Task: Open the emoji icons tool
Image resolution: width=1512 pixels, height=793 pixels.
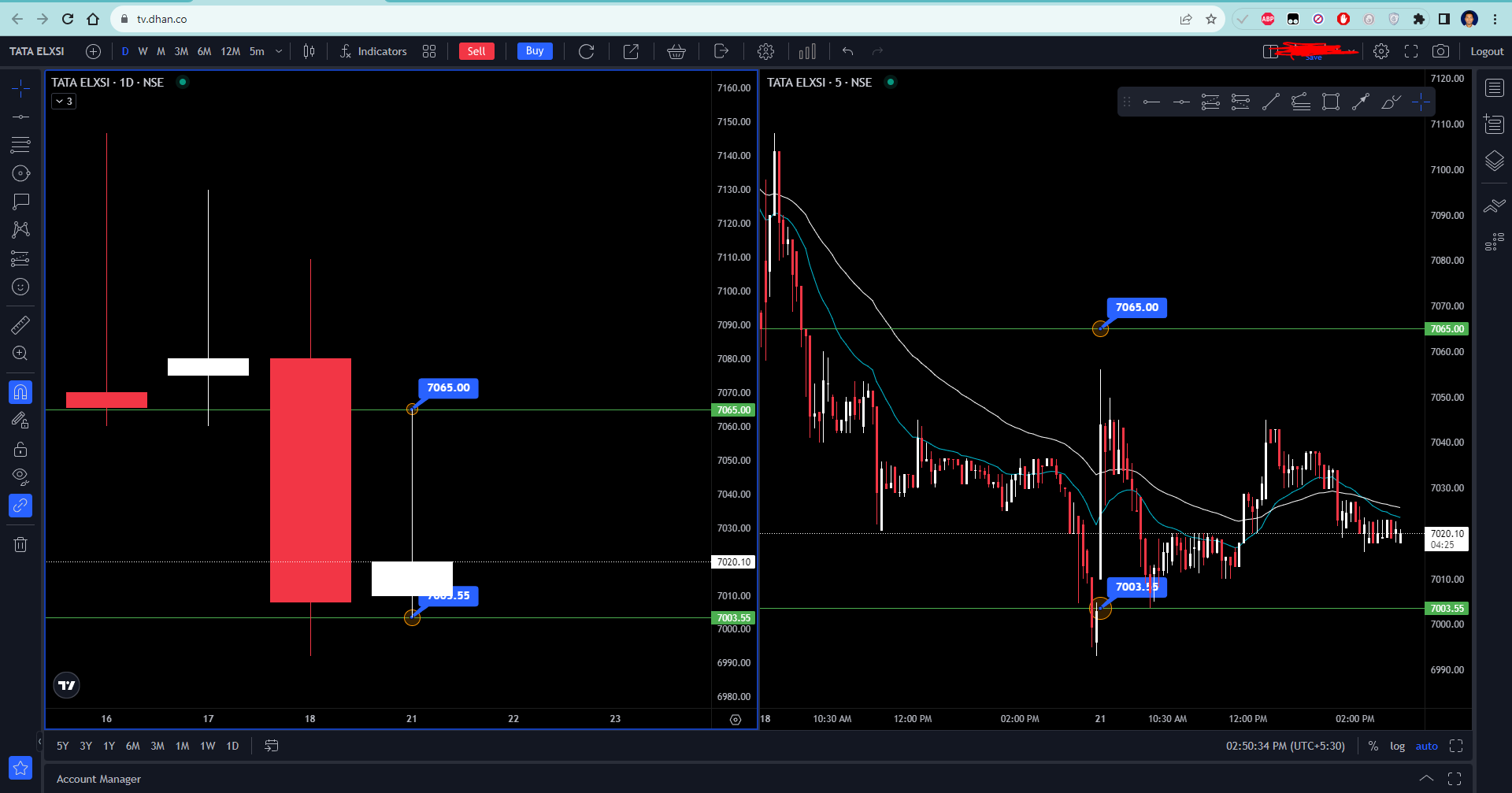Action: [21, 287]
